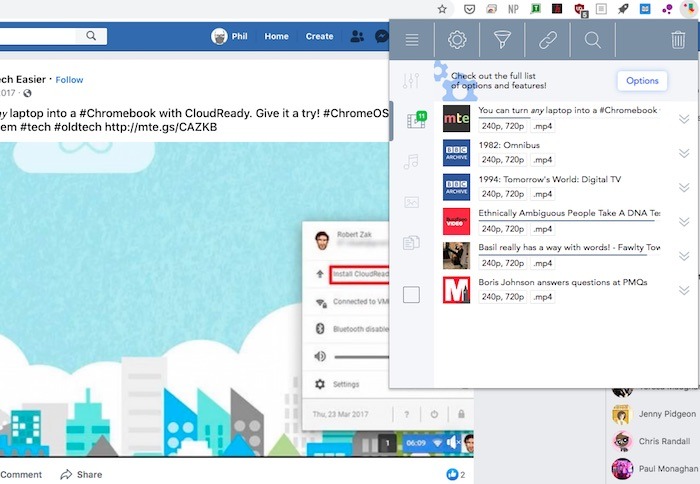
Task: Choose .mp4 format for 1994: Tomorrow's World
Action: click(x=542, y=194)
